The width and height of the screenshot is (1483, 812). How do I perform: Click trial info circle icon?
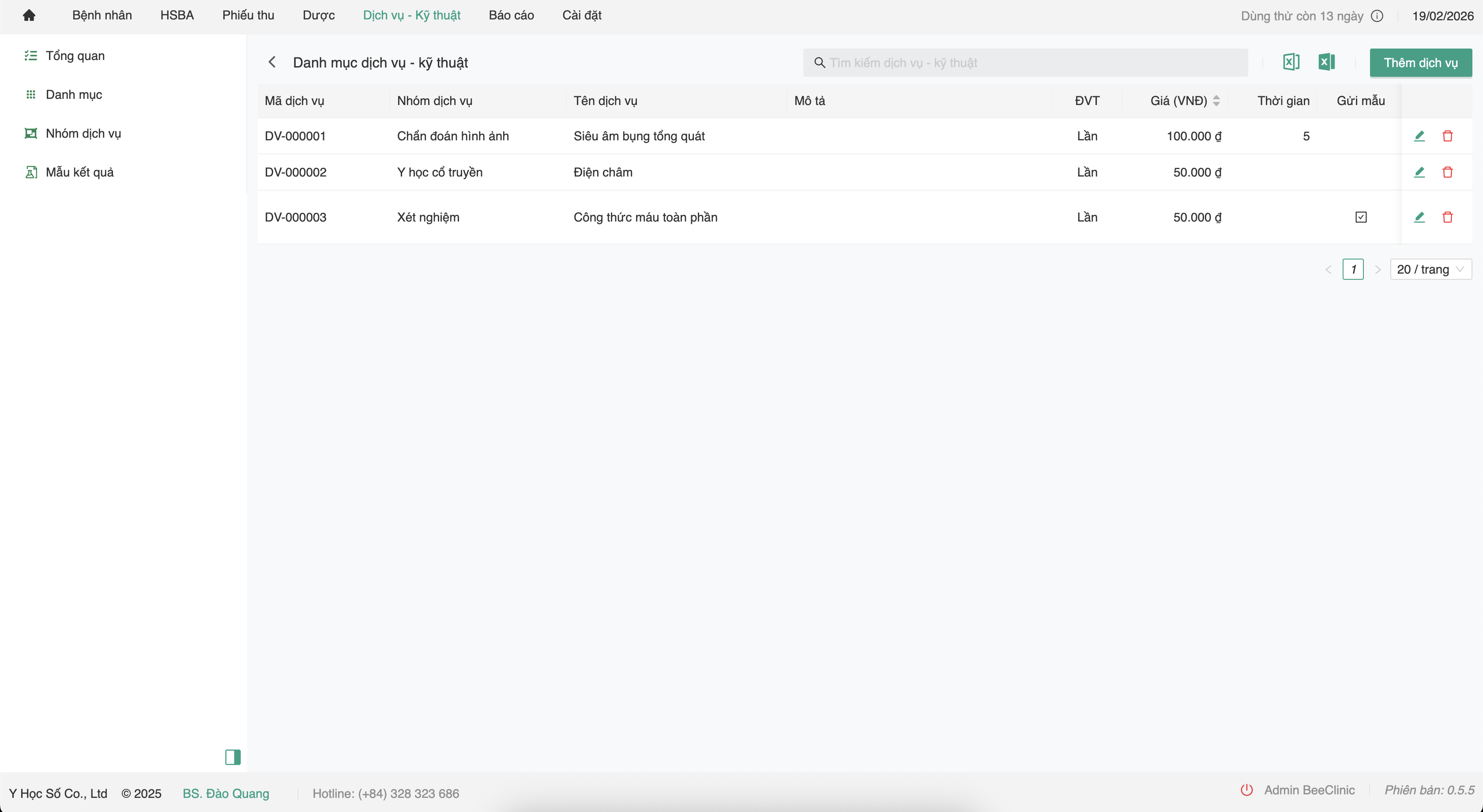click(x=1377, y=16)
